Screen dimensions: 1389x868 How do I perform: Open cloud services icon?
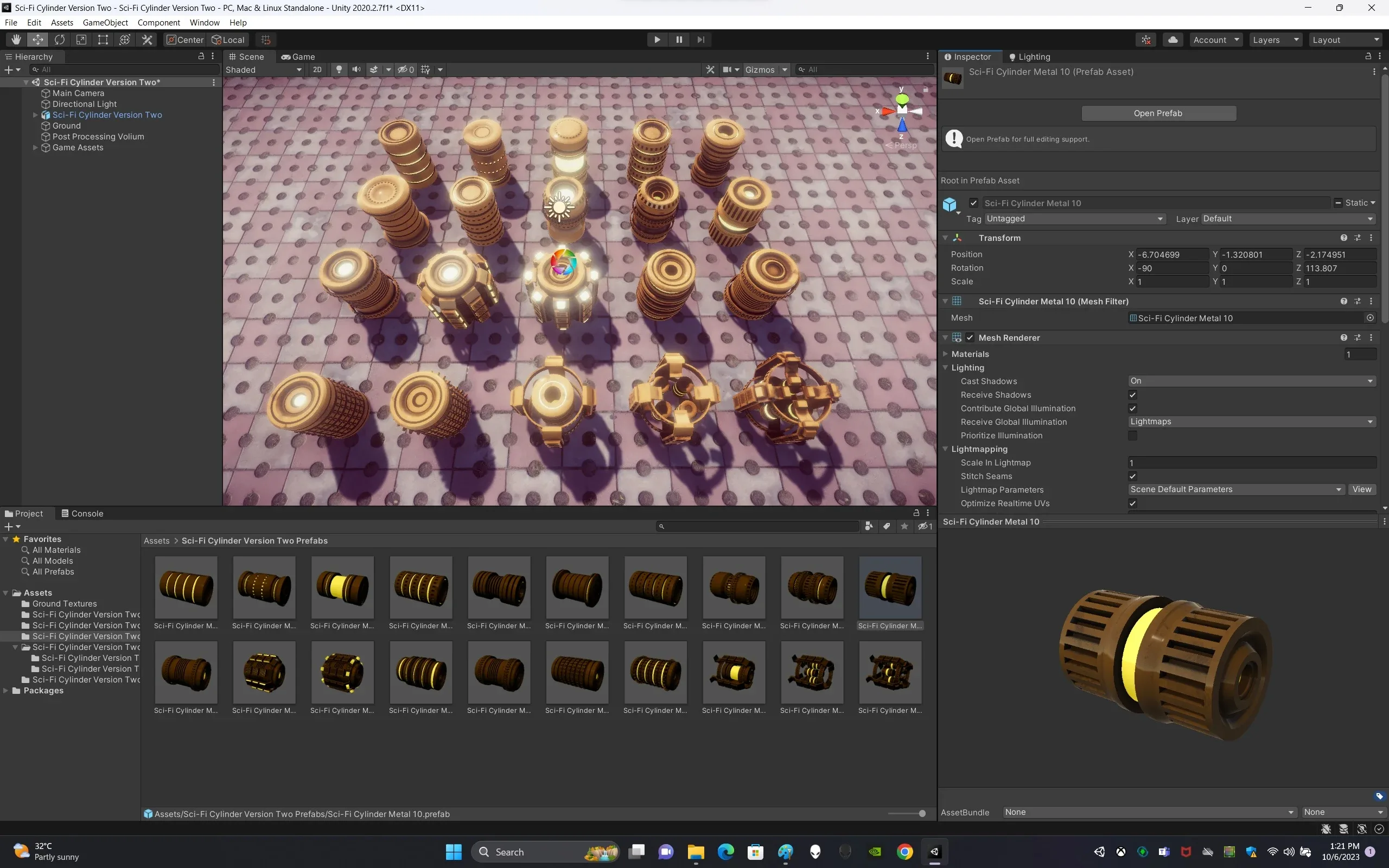pyautogui.click(x=1173, y=40)
